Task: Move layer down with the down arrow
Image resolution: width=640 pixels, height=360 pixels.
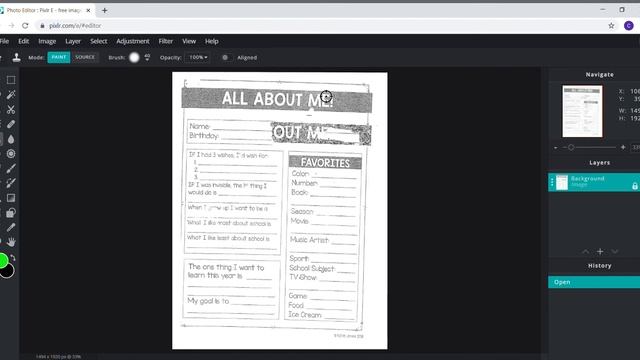Action: [x=615, y=251]
